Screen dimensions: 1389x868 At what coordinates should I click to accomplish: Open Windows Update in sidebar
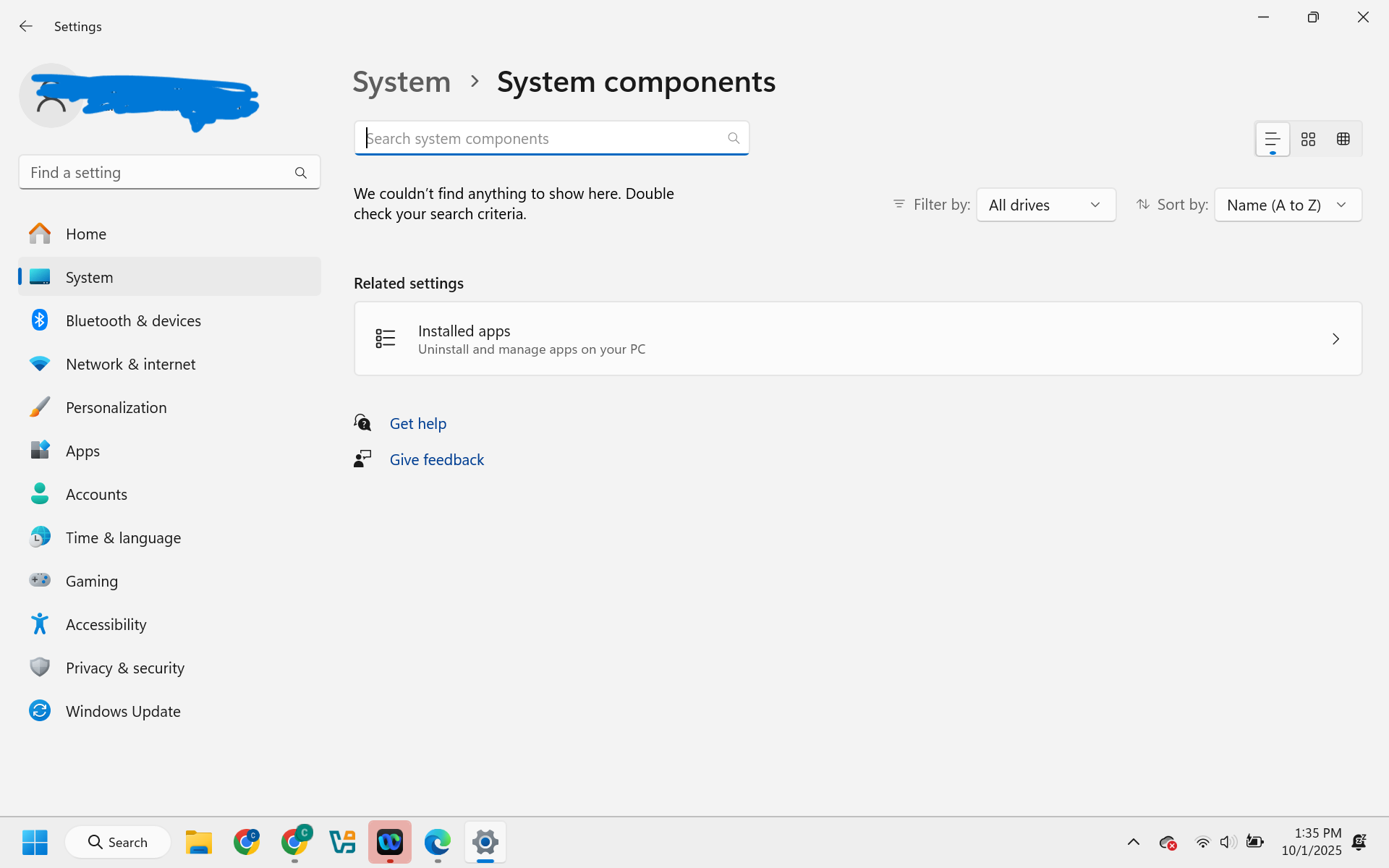[x=123, y=711]
